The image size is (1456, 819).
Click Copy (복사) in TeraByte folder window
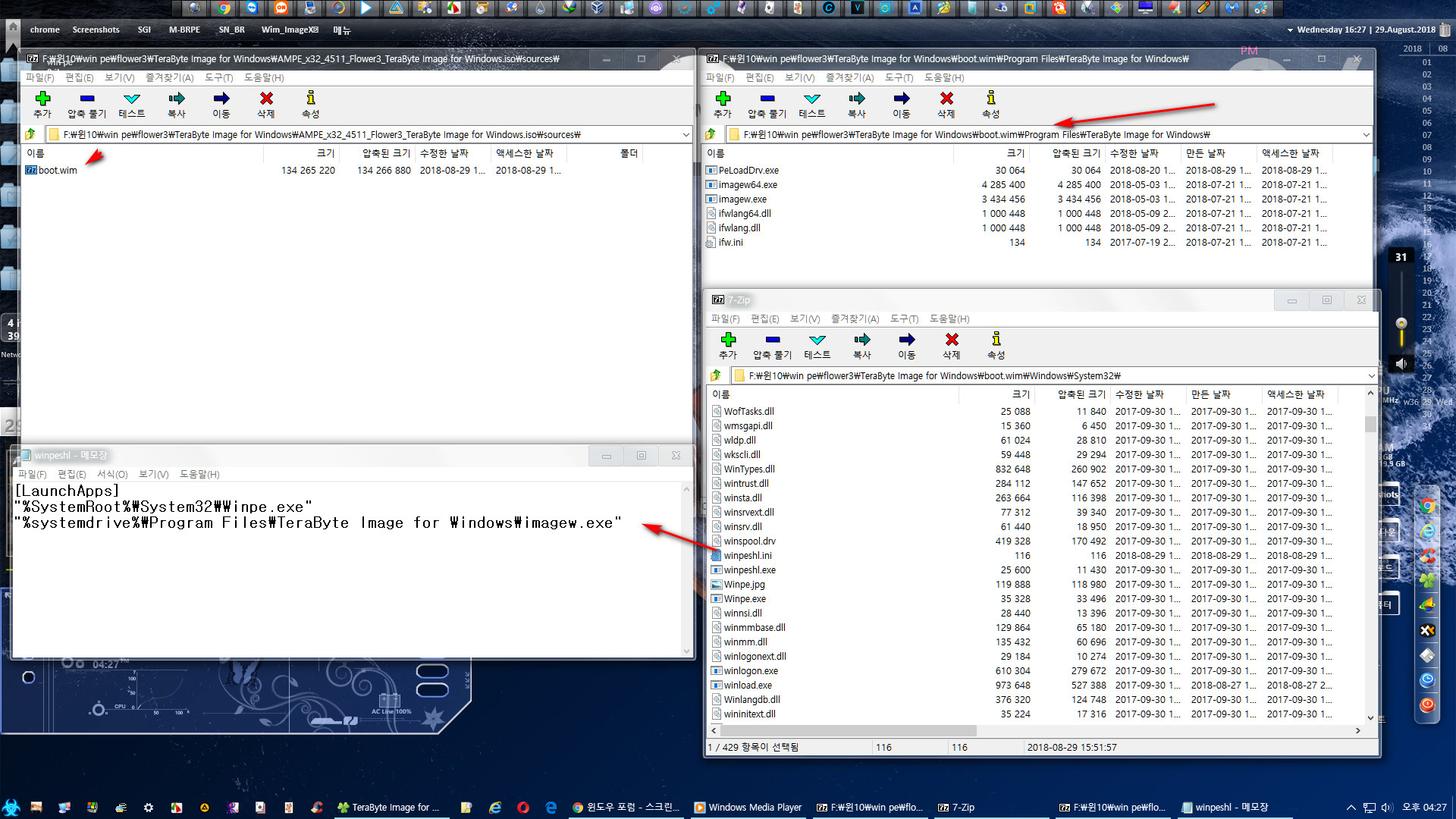pyautogui.click(x=856, y=105)
